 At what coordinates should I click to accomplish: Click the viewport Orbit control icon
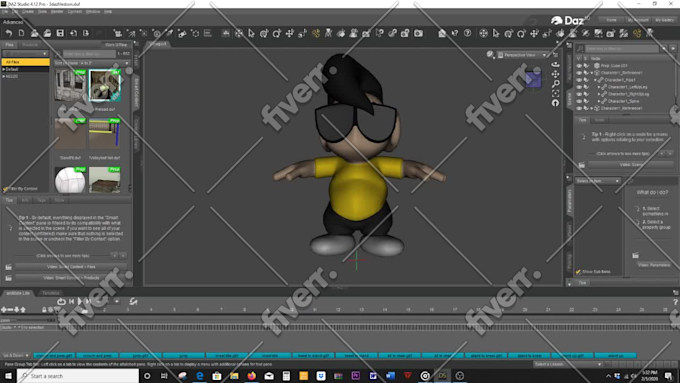tap(555, 64)
